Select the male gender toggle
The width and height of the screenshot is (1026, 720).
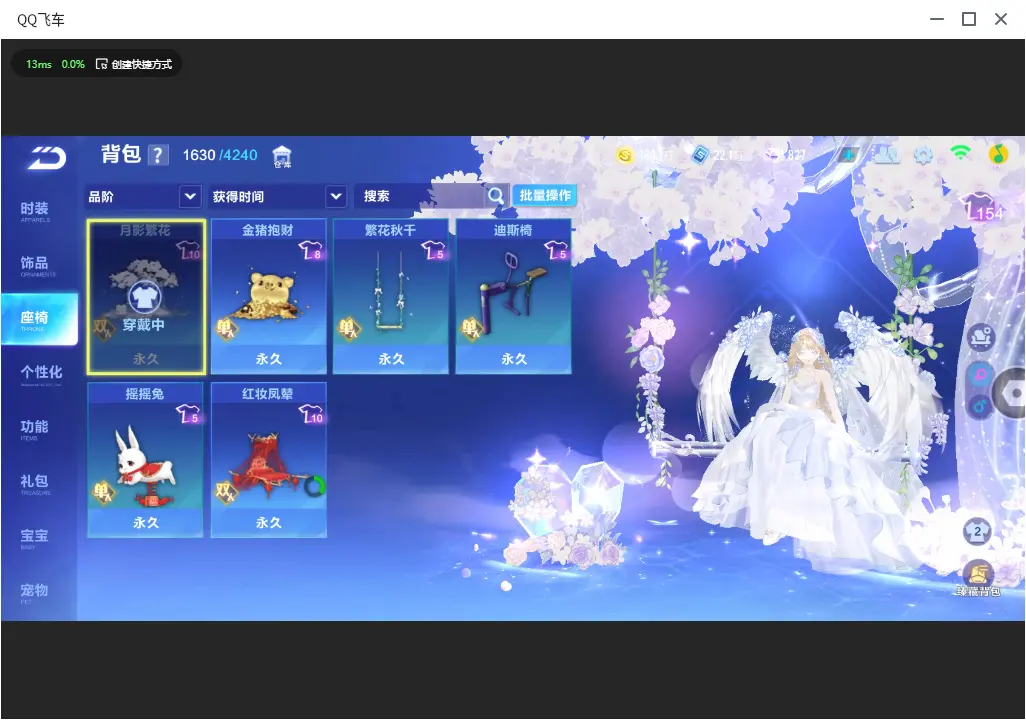click(980, 406)
